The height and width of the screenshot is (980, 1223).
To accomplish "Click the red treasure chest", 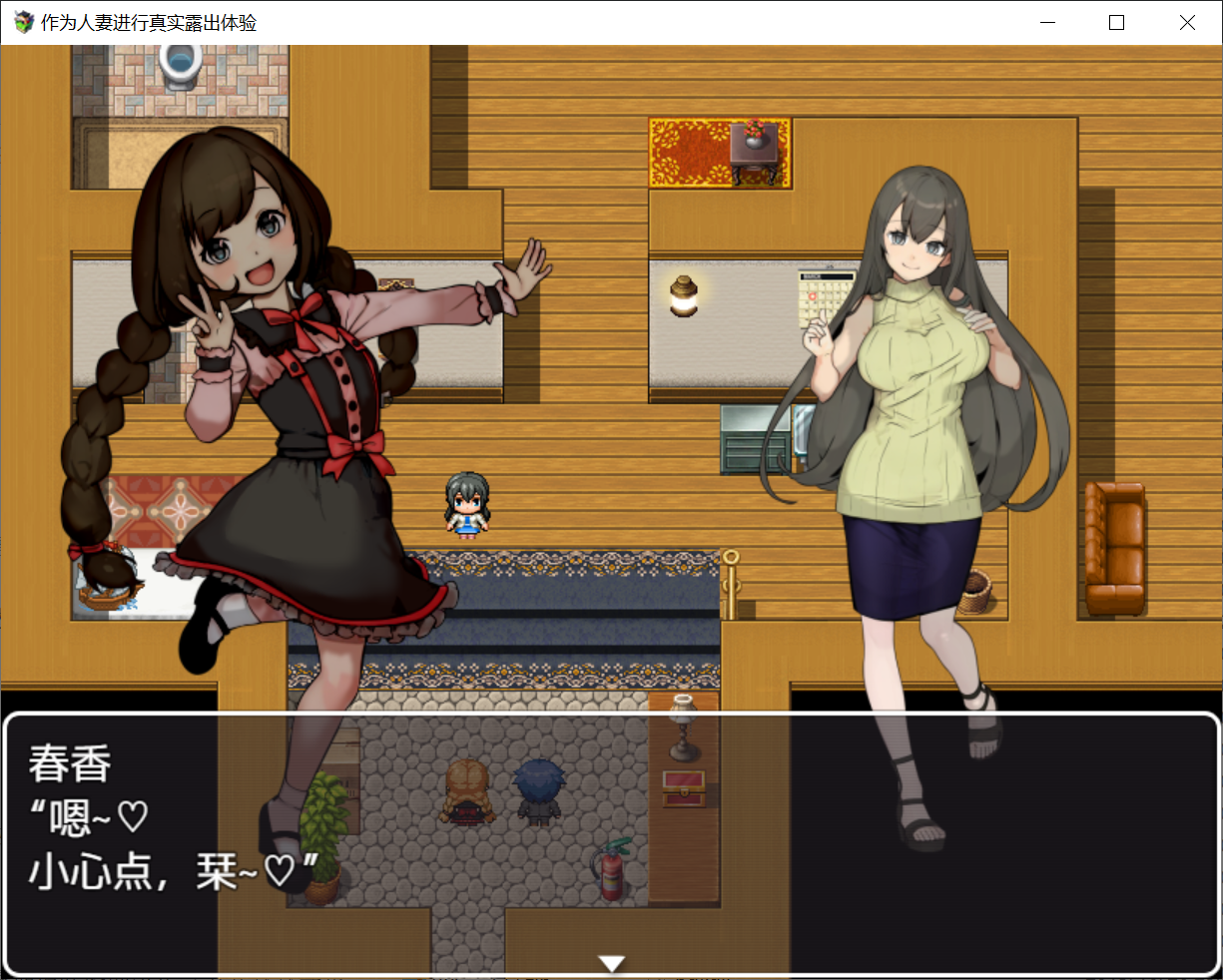I will coord(684,788).
